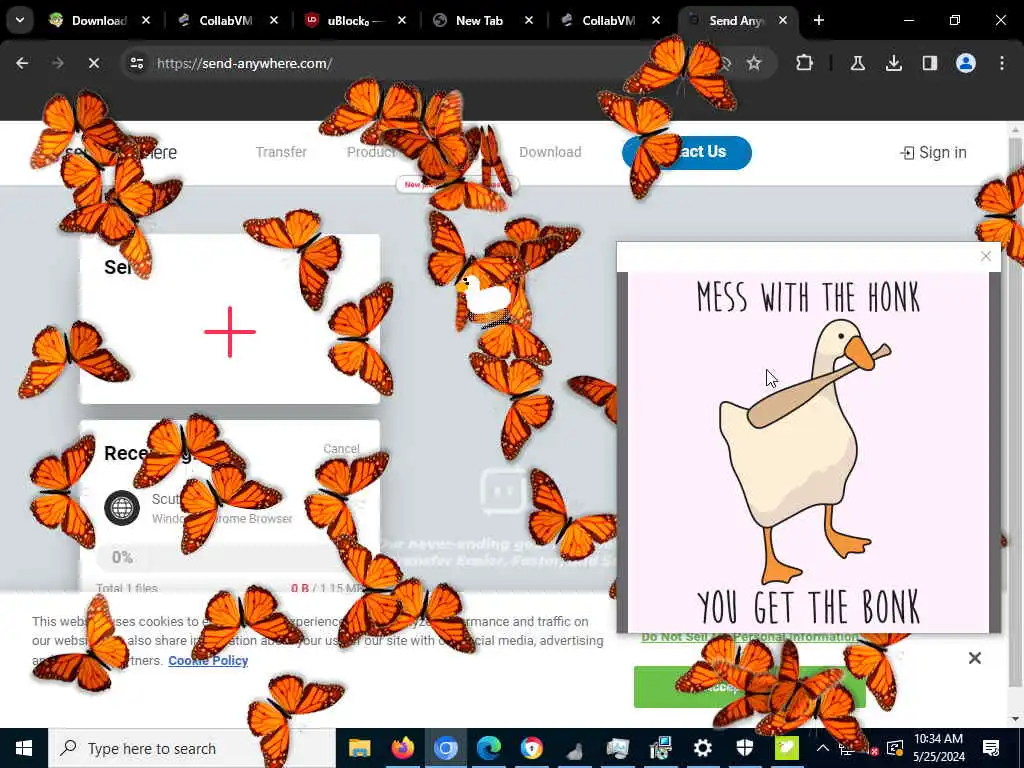Toggle the browser side panel

(x=929, y=63)
